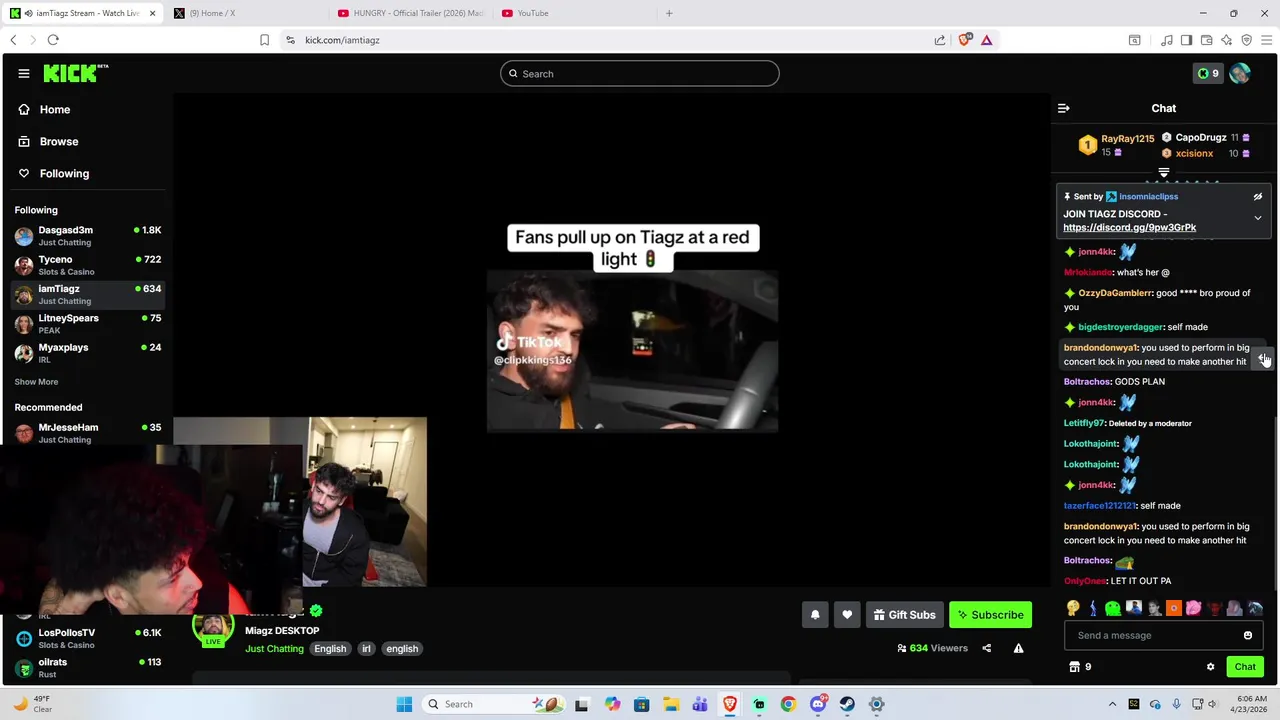Image resolution: width=1280 pixels, height=720 pixels.
Task: Click RayRay1215 in gift leaderboard
Action: pyautogui.click(x=1127, y=139)
